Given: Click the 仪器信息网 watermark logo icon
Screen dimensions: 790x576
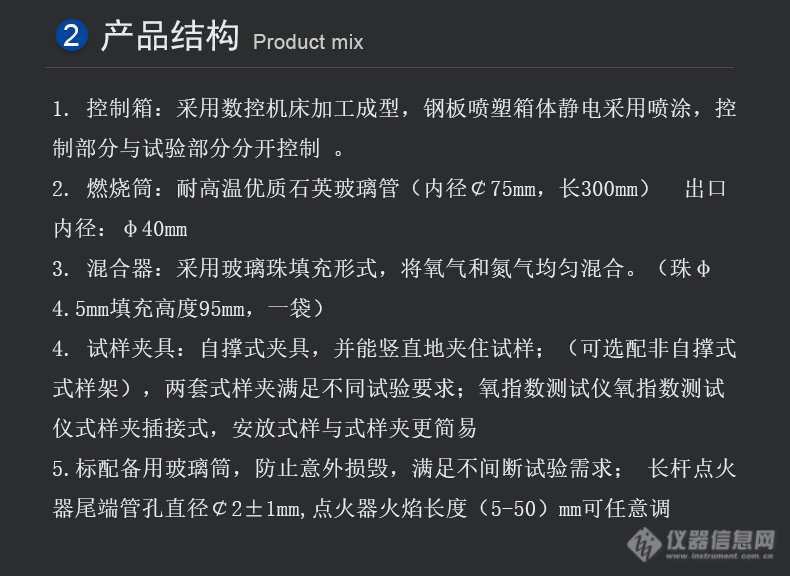Looking at the screenshot, I should (644, 544).
